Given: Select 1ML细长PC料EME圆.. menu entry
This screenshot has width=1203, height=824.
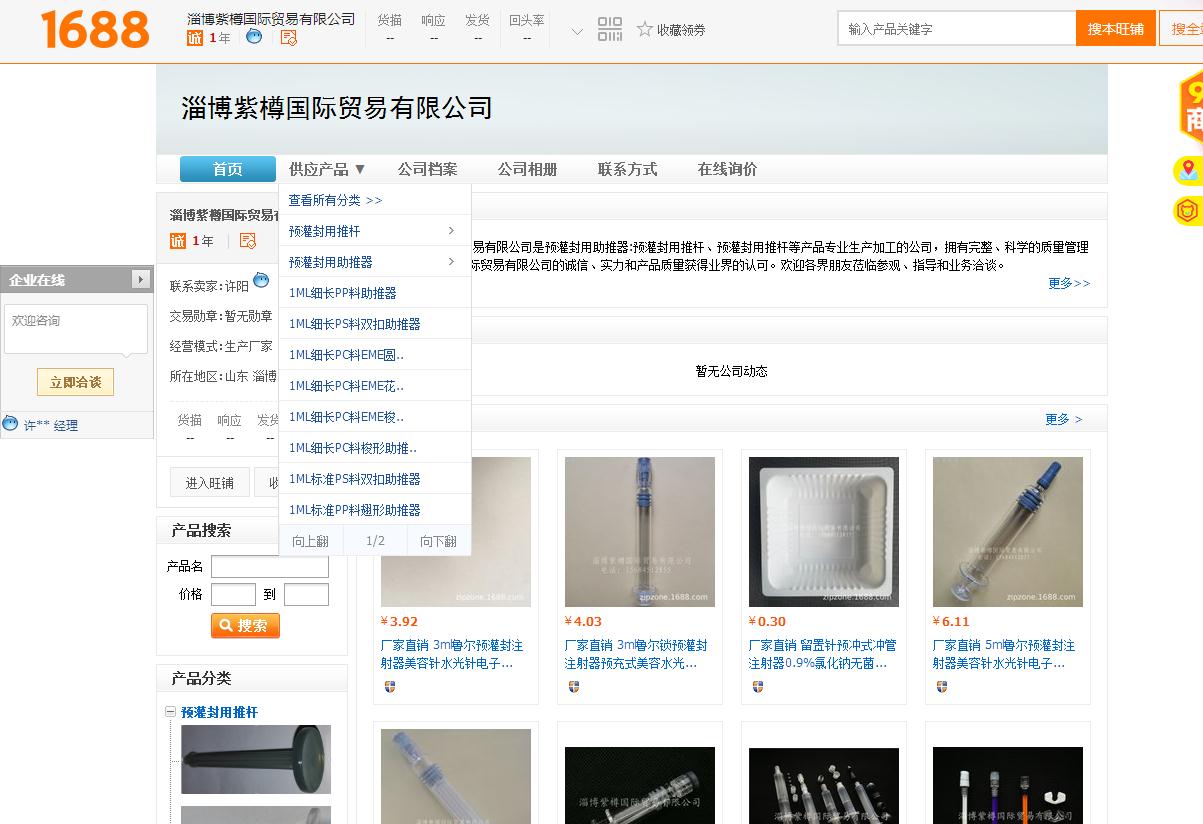Looking at the screenshot, I should click(x=375, y=355).
